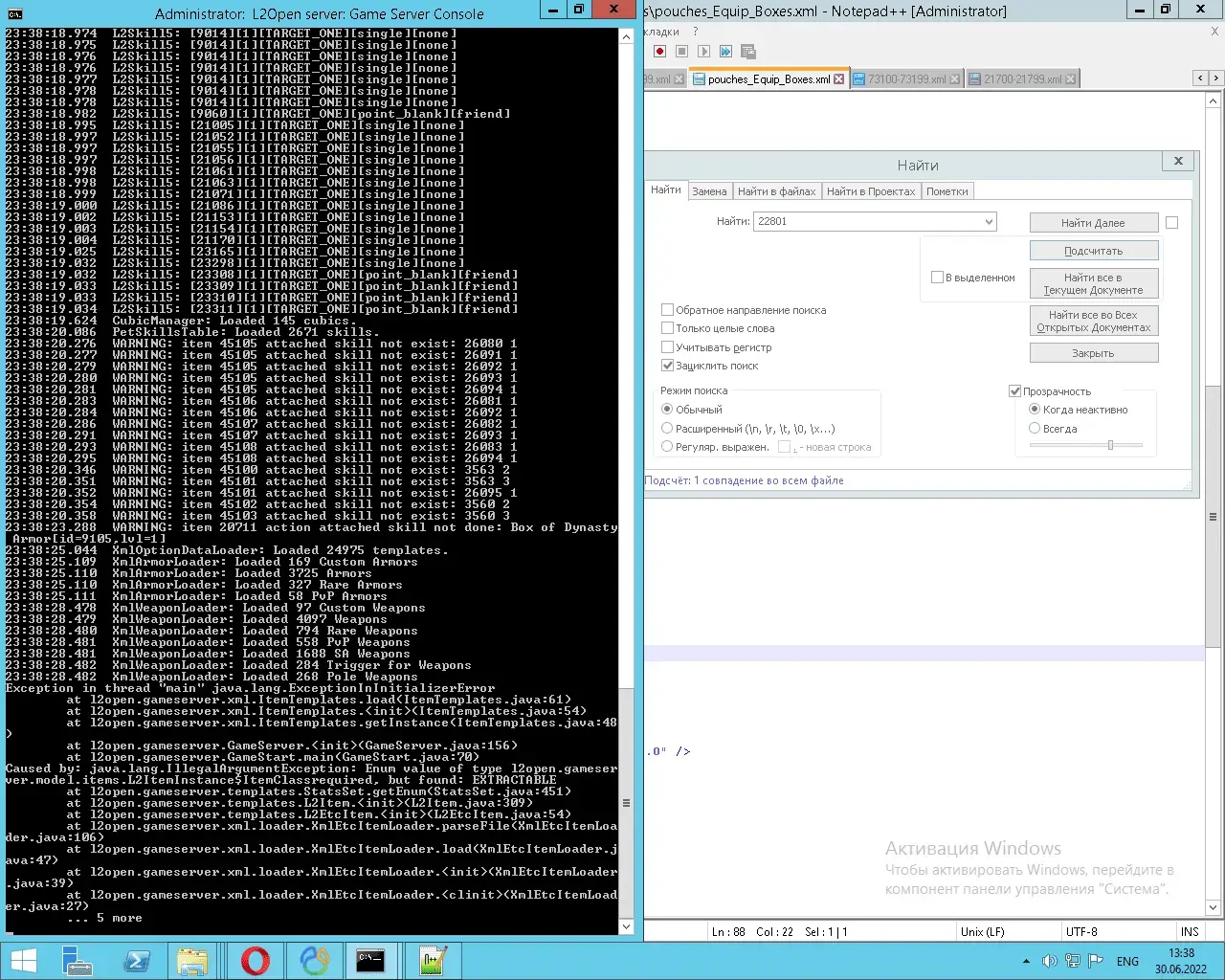Select the pouches_Equip_Boxes.xml document tab
Viewport: 1225px width, 980px height.
[768, 79]
